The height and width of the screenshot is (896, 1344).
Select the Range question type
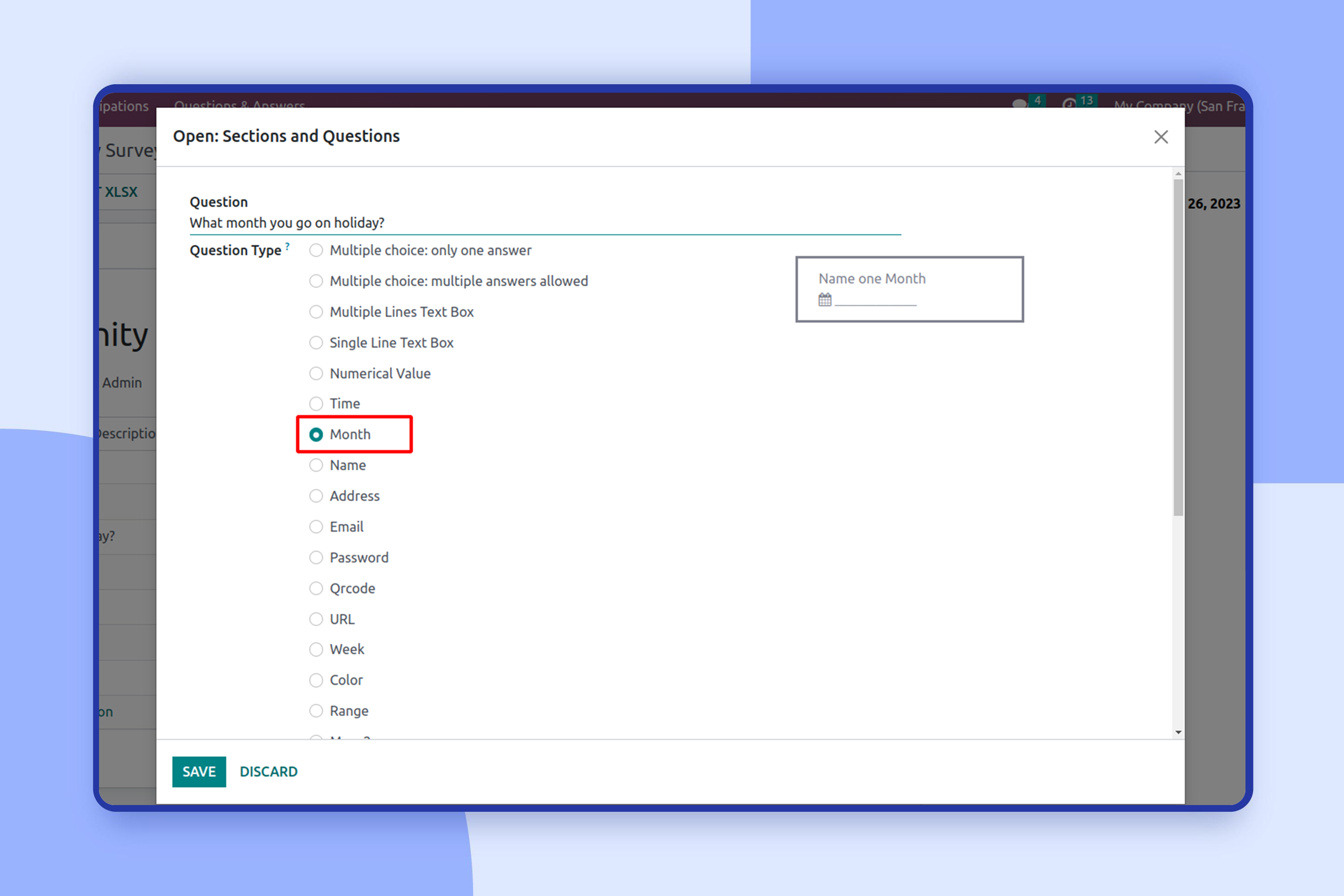[316, 711]
